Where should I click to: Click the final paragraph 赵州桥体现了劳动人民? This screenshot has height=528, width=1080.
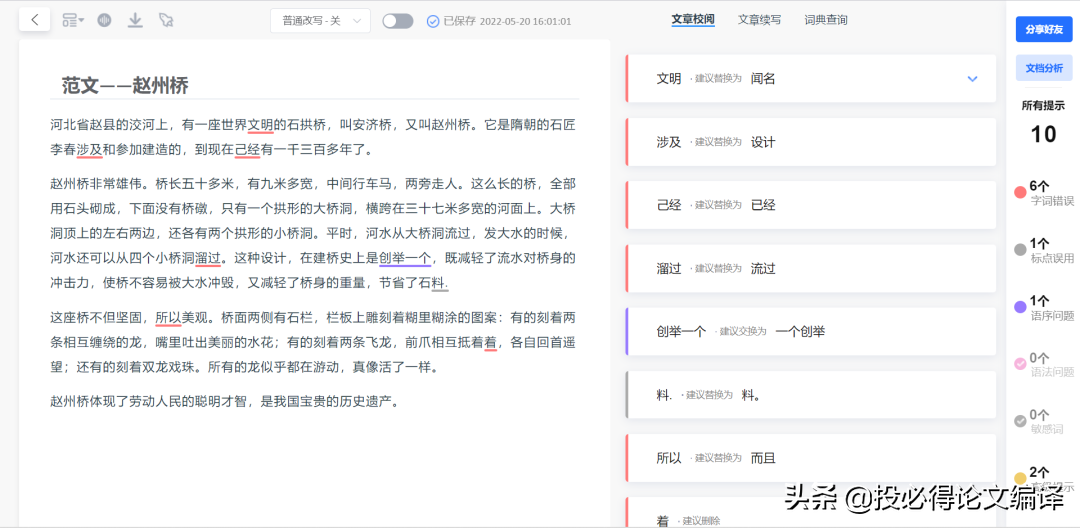click(225, 401)
